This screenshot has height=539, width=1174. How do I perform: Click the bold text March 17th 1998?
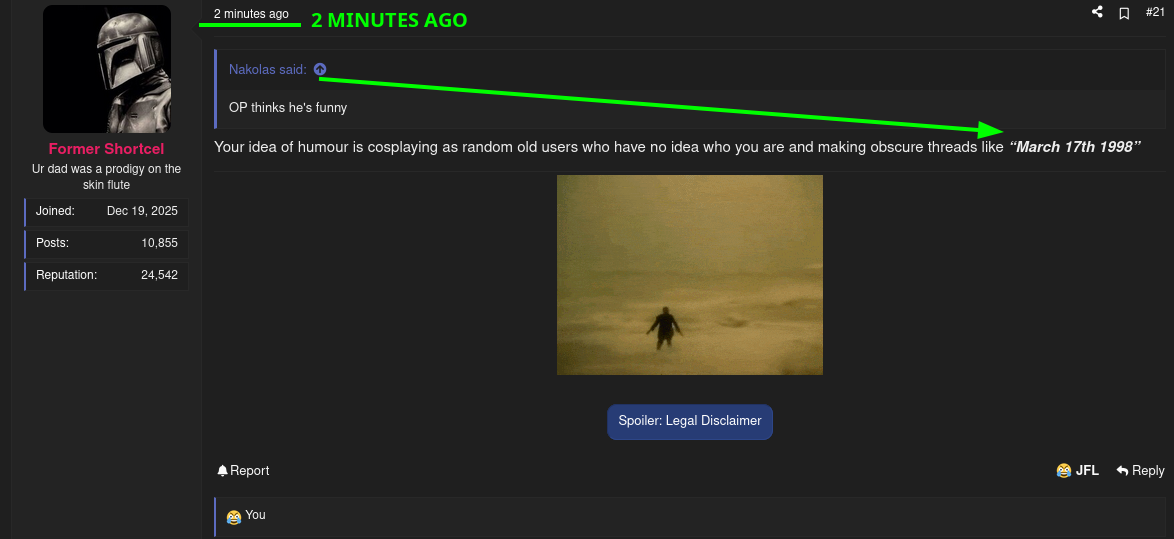point(1075,147)
